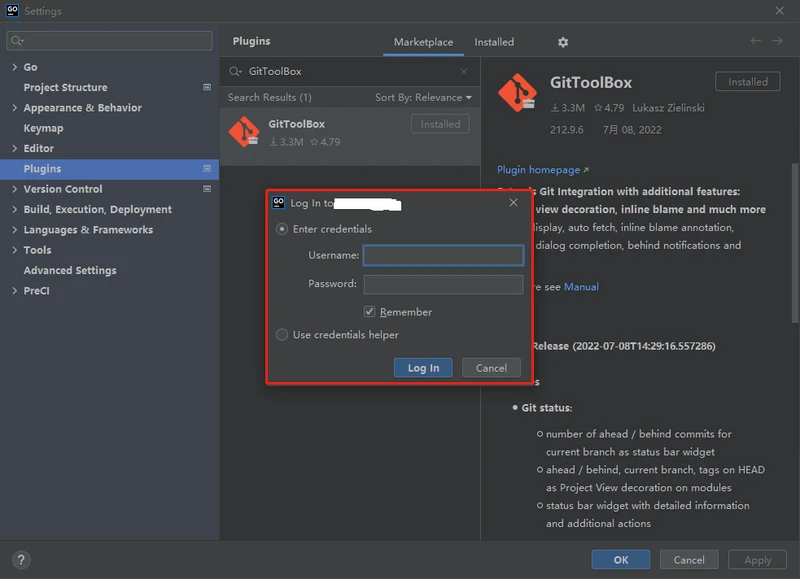This screenshot has height=579, width=800.
Task: Click the GitToolBox icon in search results
Action: [x=244, y=132]
